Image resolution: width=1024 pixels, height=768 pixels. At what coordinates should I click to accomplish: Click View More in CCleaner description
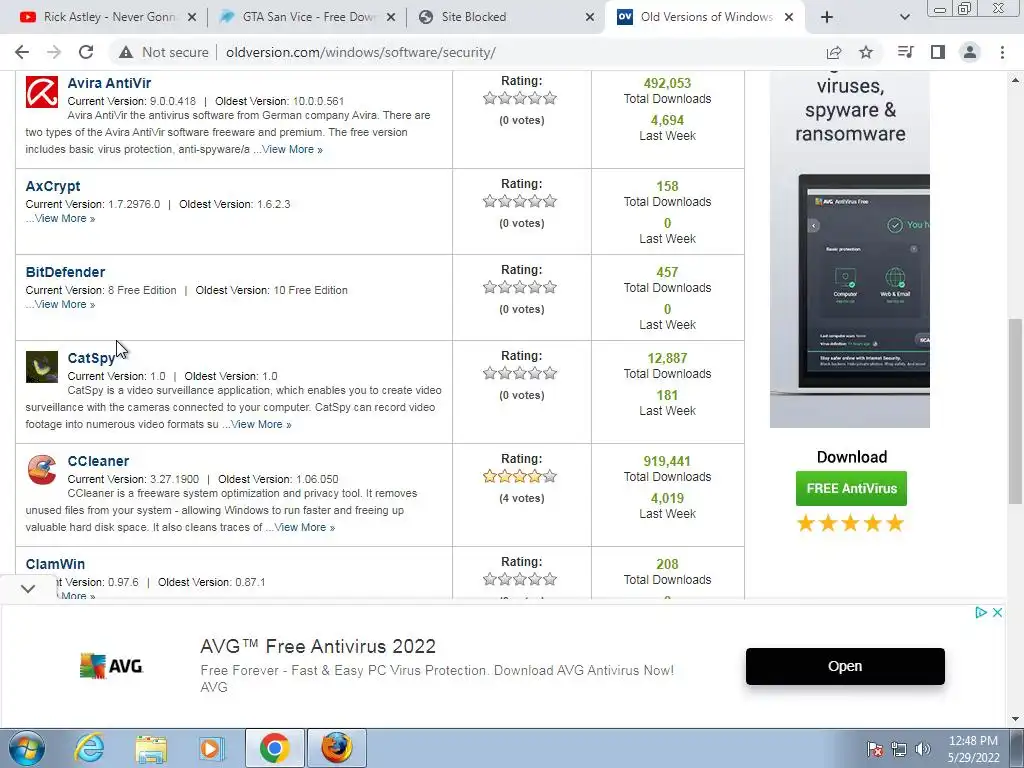(304, 528)
